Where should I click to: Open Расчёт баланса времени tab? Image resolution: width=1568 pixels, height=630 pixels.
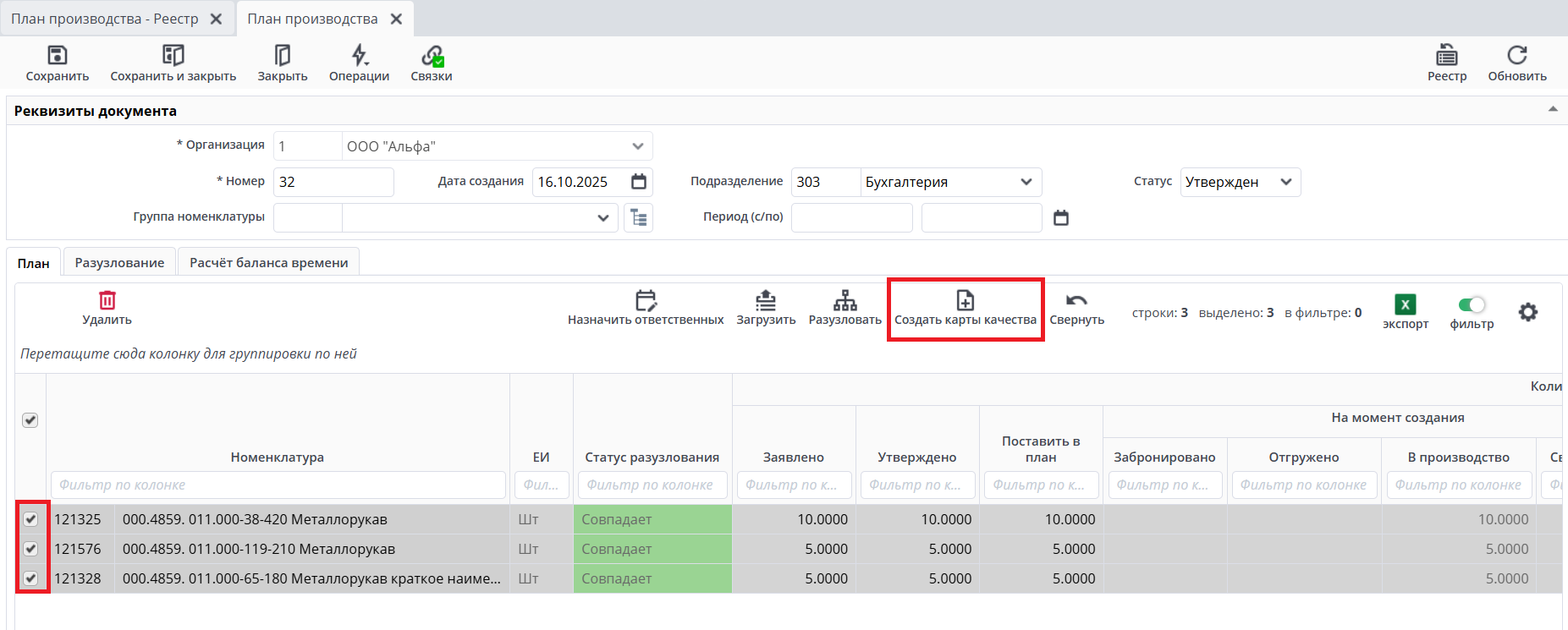pos(268,263)
